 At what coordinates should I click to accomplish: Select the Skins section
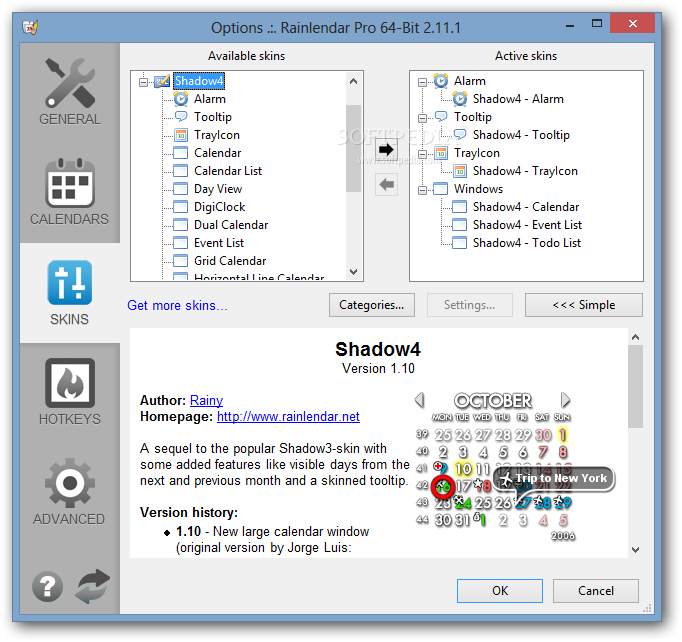point(70,293)
